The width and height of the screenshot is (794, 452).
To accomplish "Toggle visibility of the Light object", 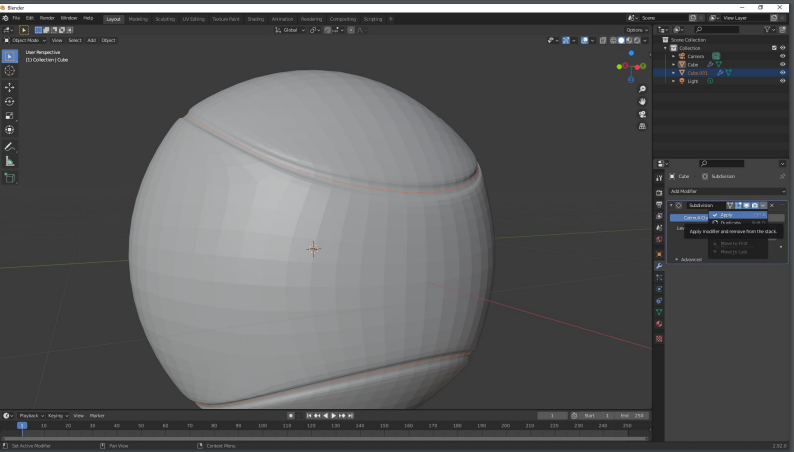I will pyautogui.click(x=782, y=81).
